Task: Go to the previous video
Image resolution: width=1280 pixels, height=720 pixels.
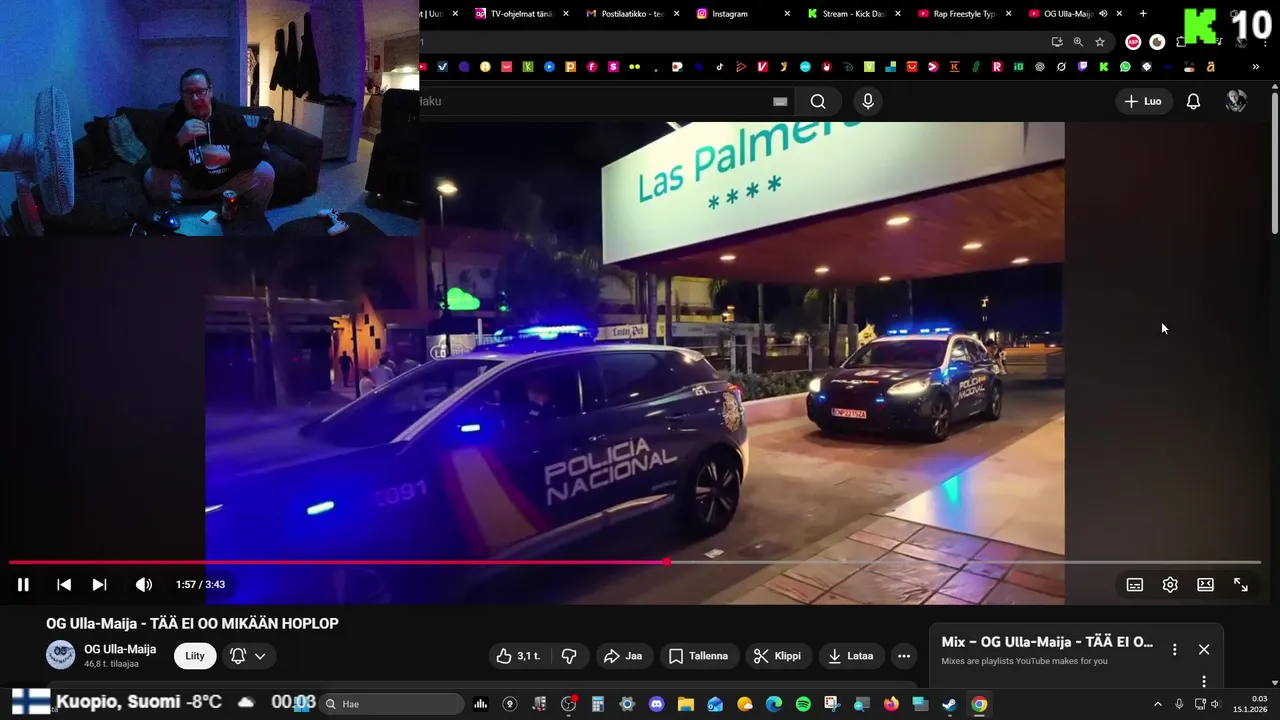Action: click(x=64, y=585)
